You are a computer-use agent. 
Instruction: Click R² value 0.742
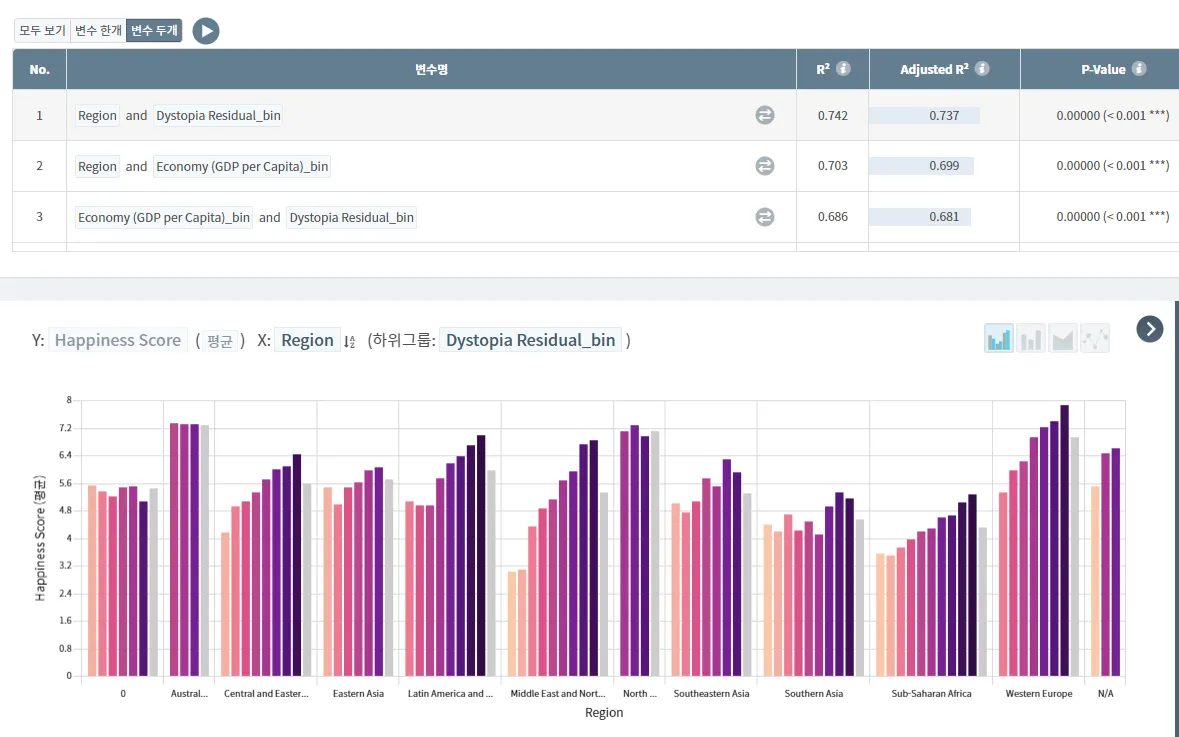tap(832, 115)
